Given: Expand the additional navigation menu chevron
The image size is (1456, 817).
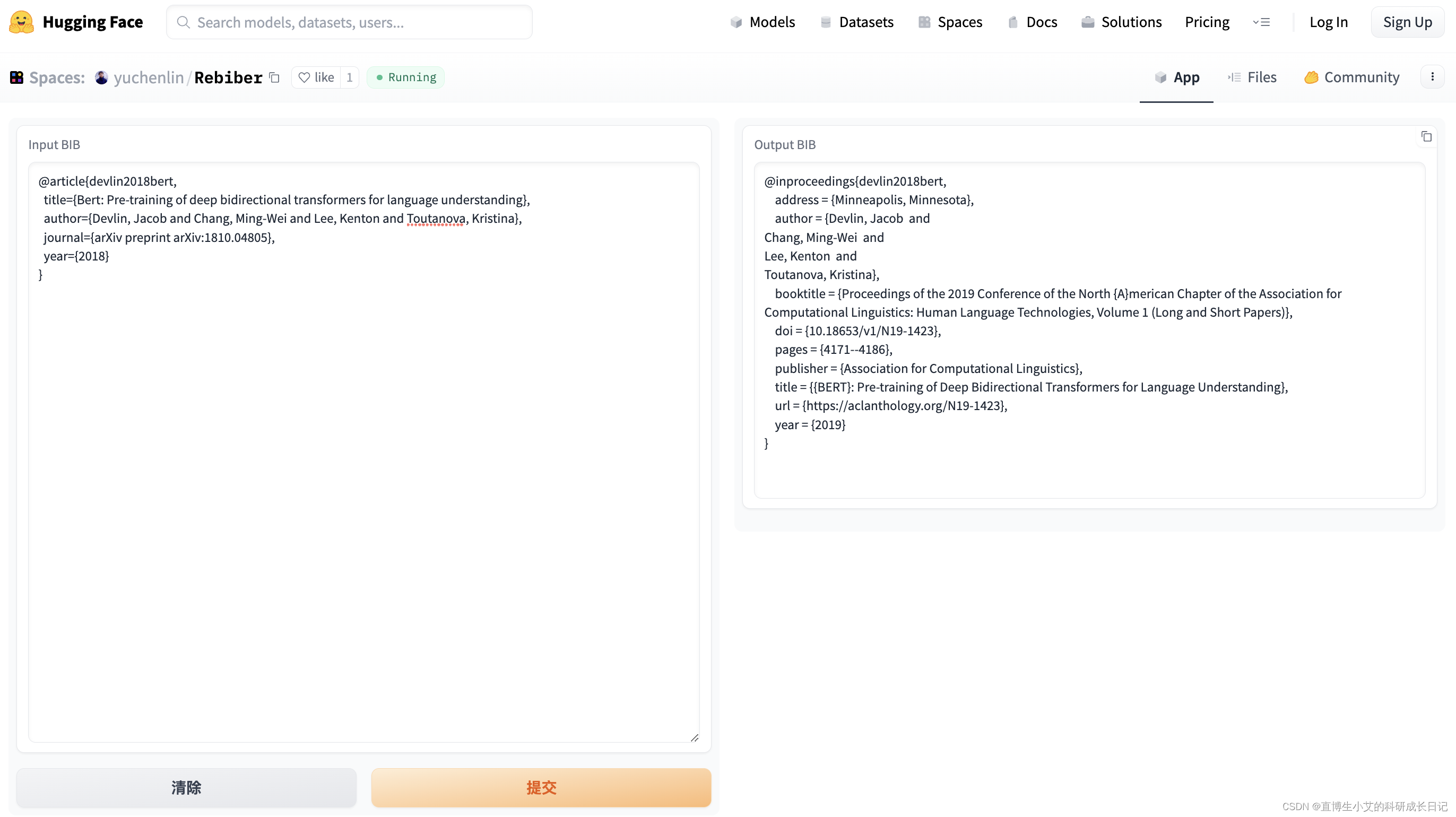Looking at the screenshot, I should 1261,22.
